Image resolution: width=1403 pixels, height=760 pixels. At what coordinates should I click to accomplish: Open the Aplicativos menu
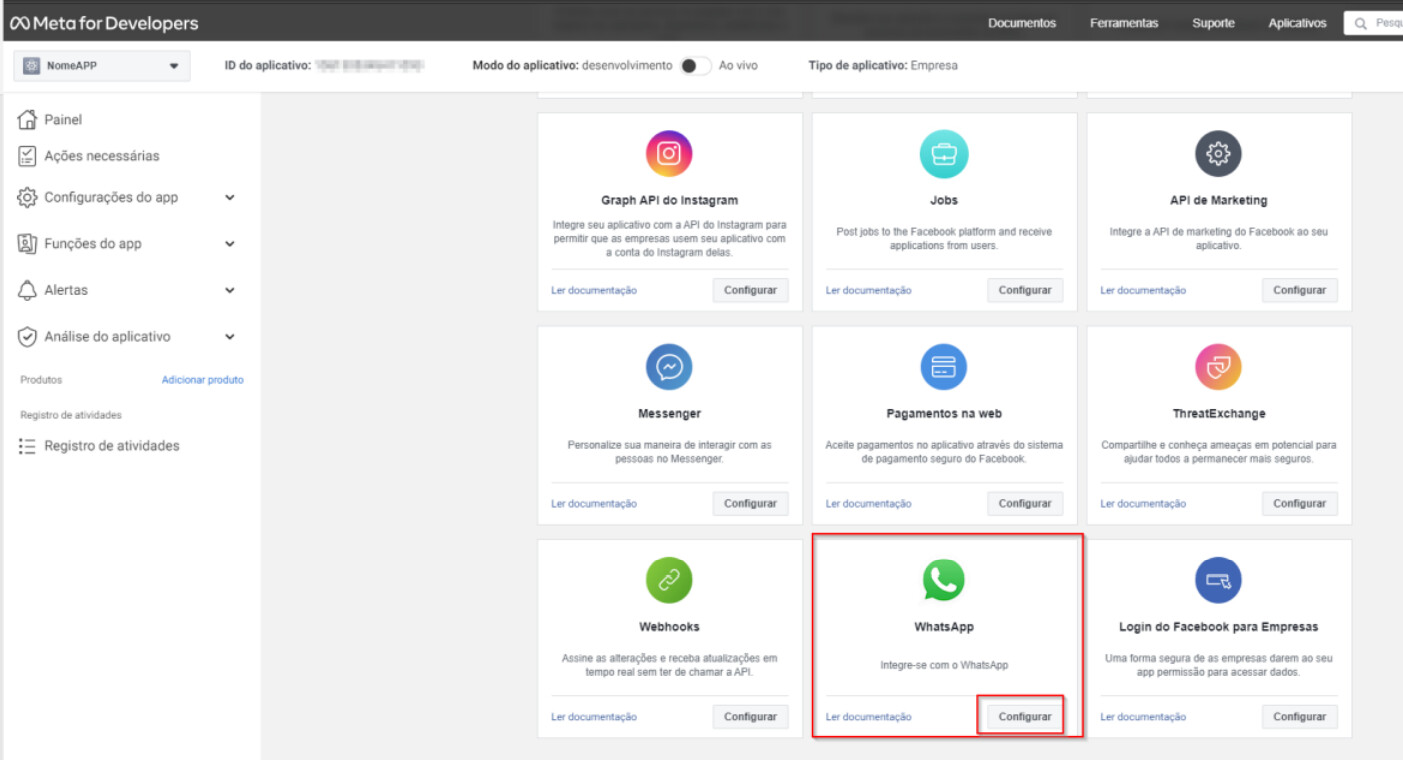(1297, 23)
